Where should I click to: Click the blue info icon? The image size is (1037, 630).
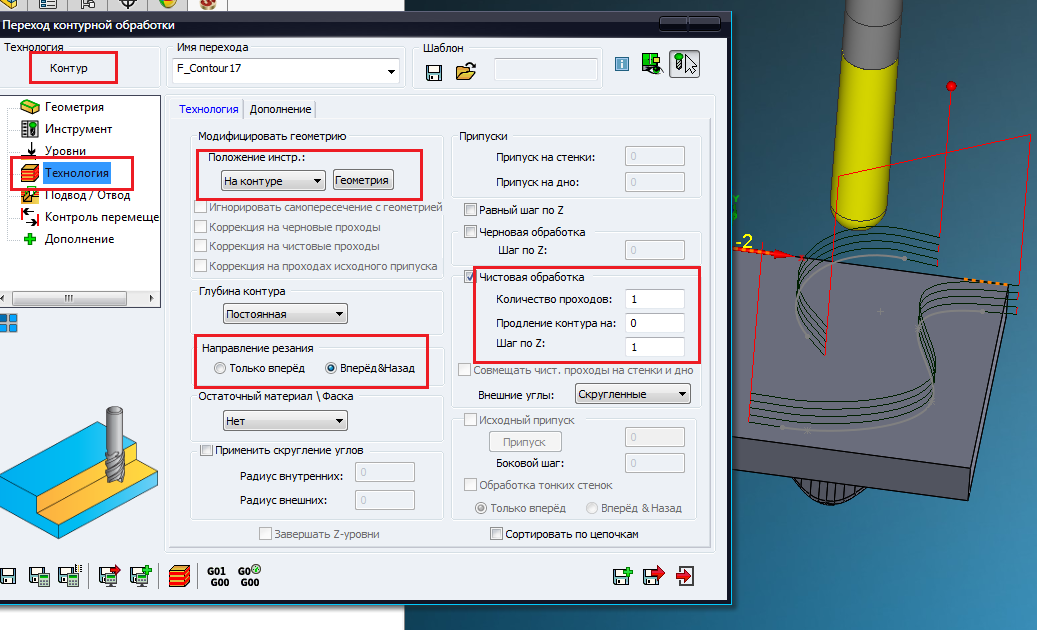pyautogui.click(x=622, y=64)
